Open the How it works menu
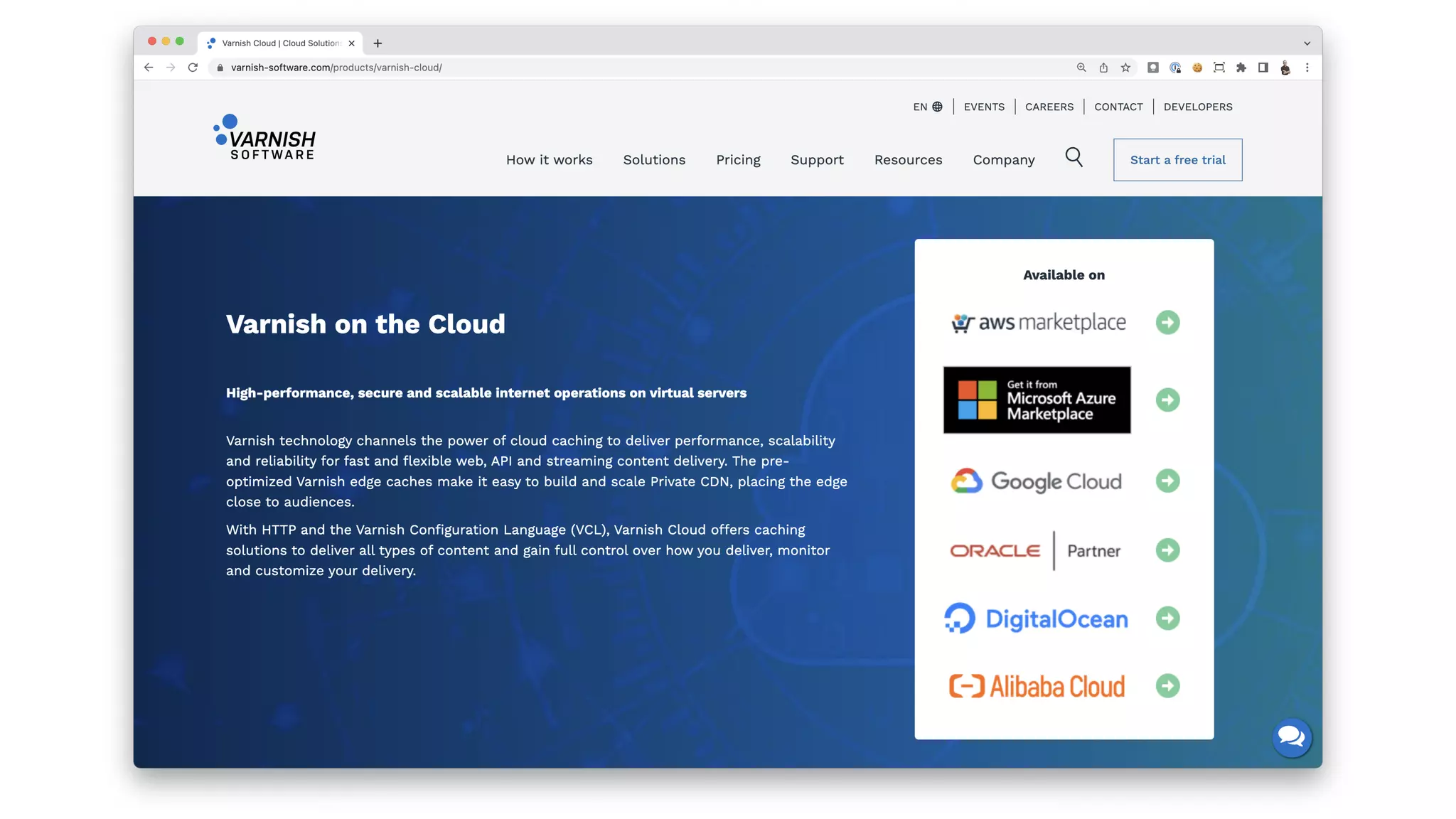1456x819 pixels. [549, 160]
